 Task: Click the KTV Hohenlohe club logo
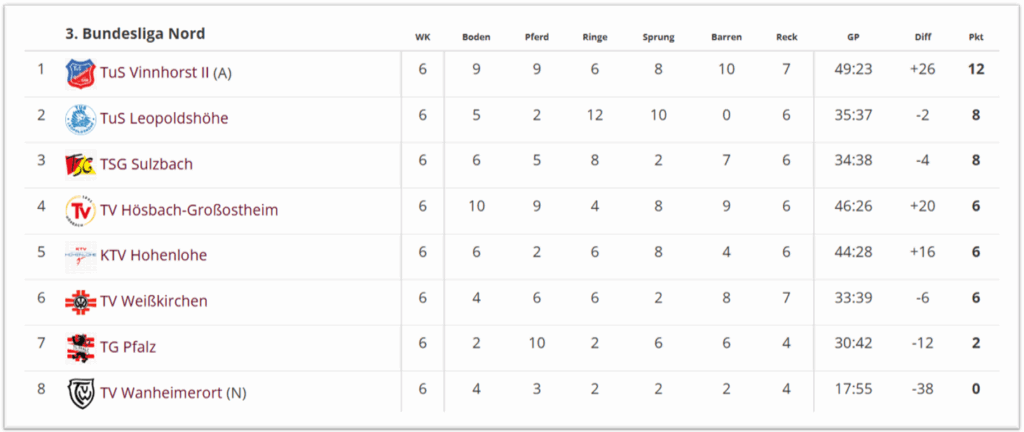coord(80,255)
